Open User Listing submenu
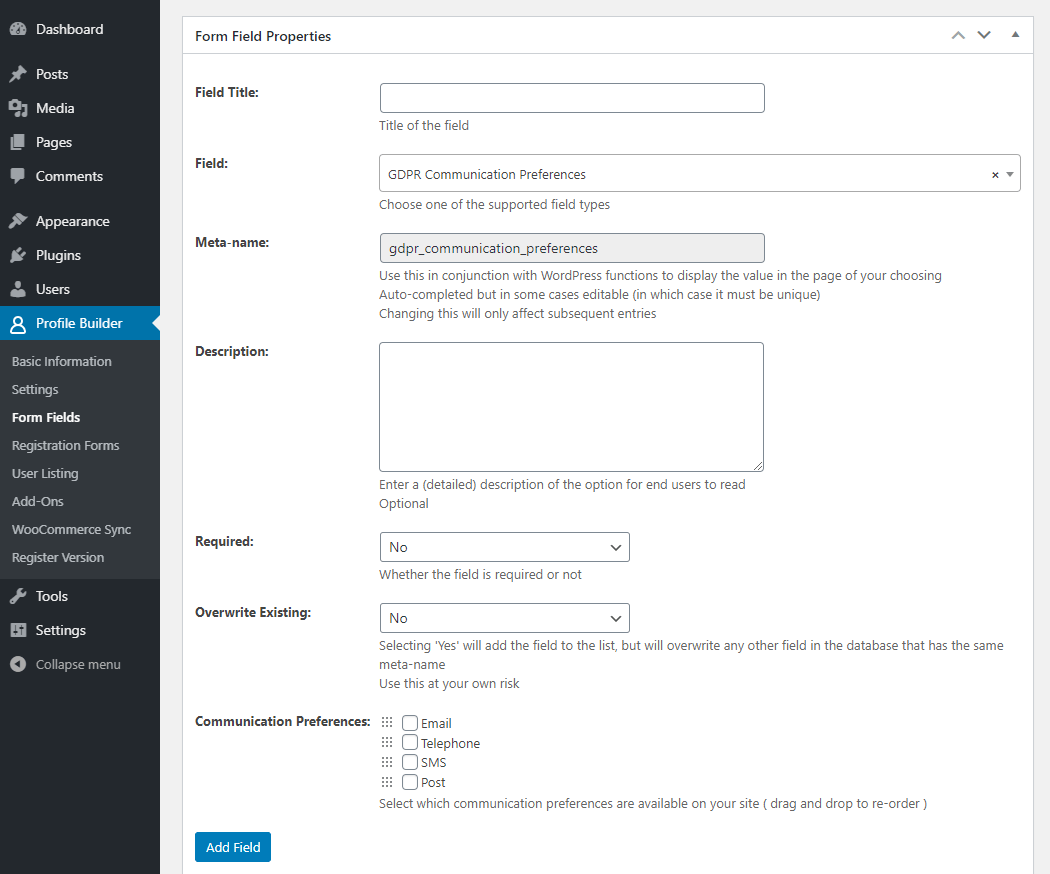This screenshot has height=874, width=1050. (45, 474)
